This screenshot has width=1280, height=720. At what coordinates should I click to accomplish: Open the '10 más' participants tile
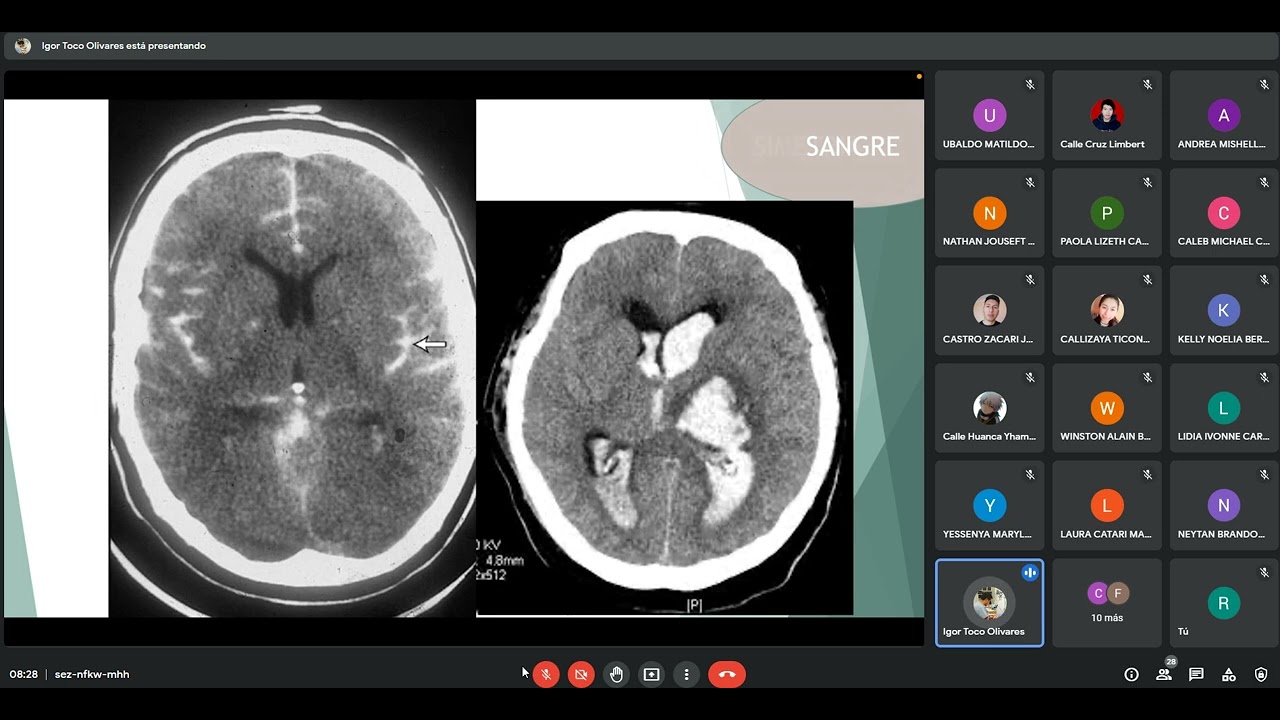coord(1106,603)
